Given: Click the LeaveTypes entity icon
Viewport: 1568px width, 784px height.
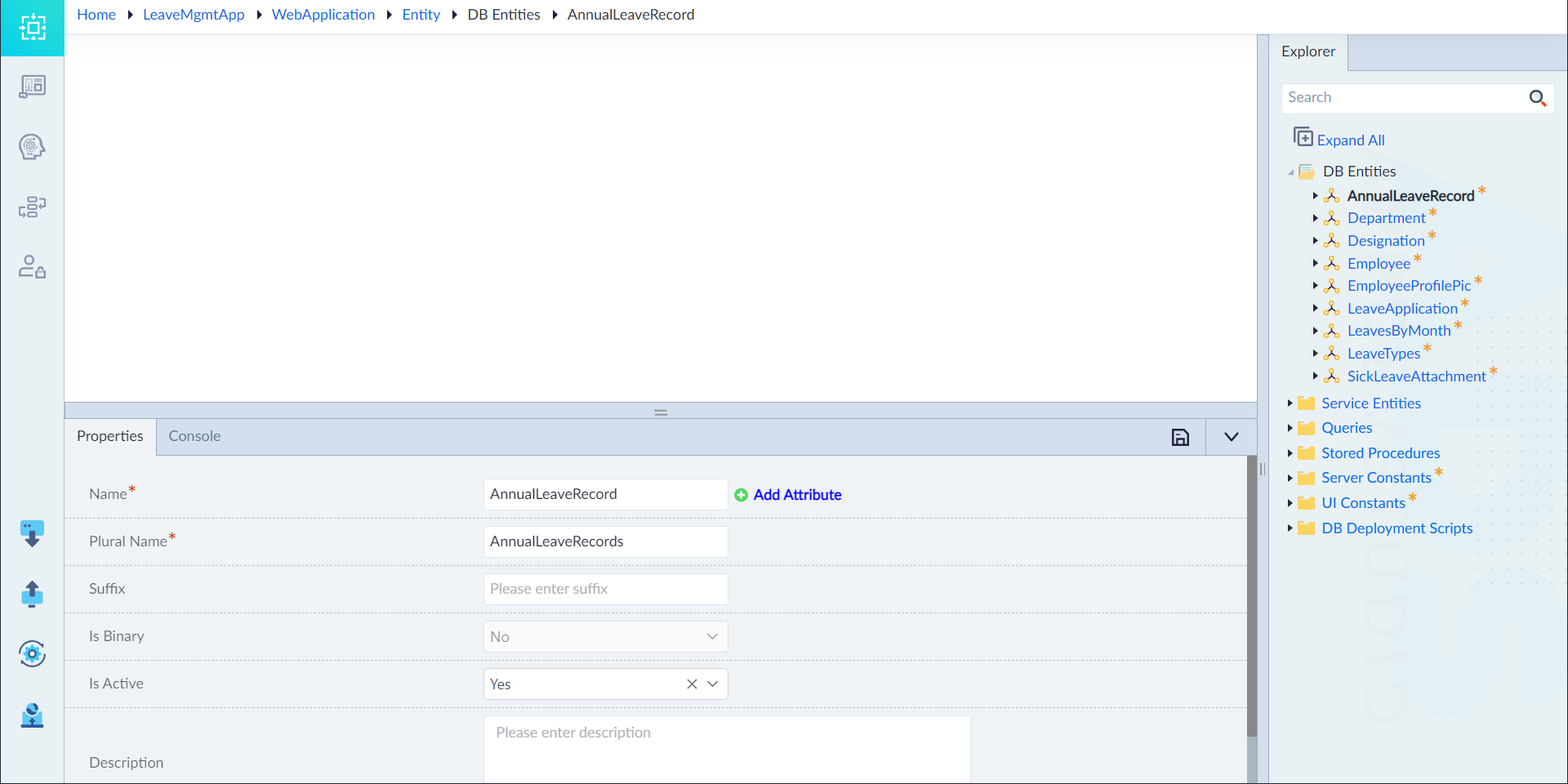Looking at the screenshot, I should pyautogui.click(x=1332, y=353).
